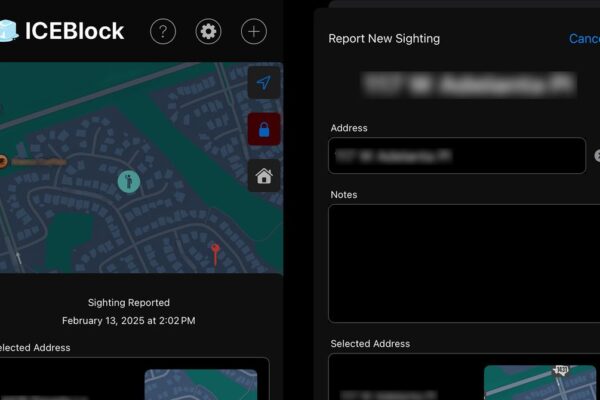Select the teal person marker on the map

point(129,181)
